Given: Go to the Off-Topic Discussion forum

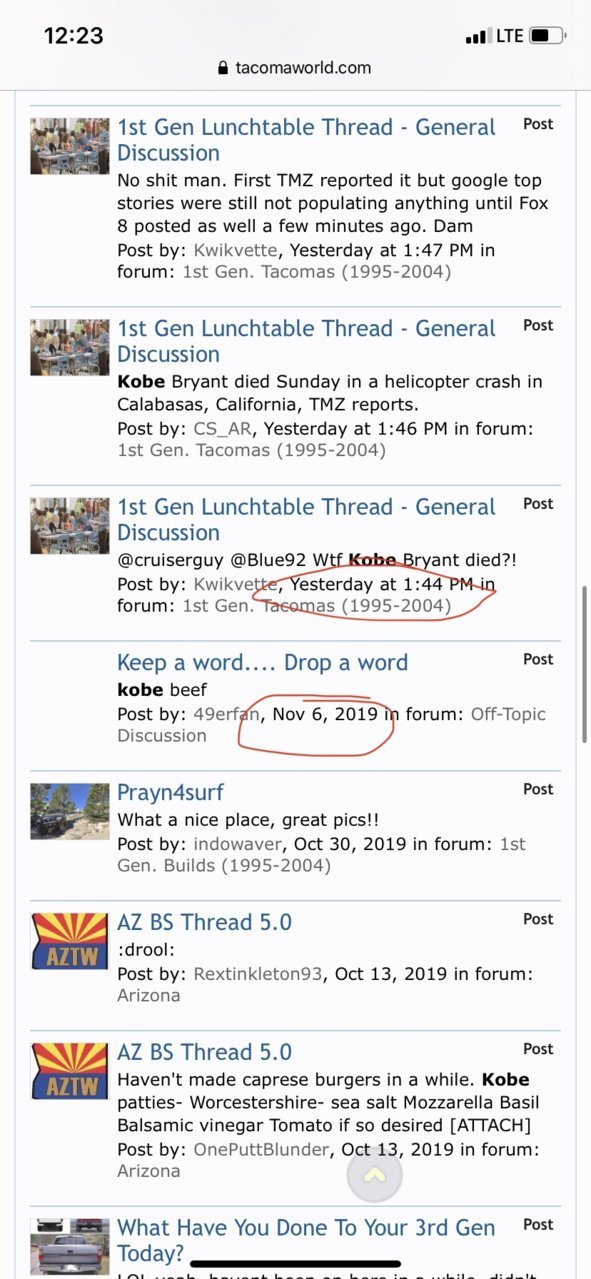Looking at the screenshot, I should tap(332, 725).
